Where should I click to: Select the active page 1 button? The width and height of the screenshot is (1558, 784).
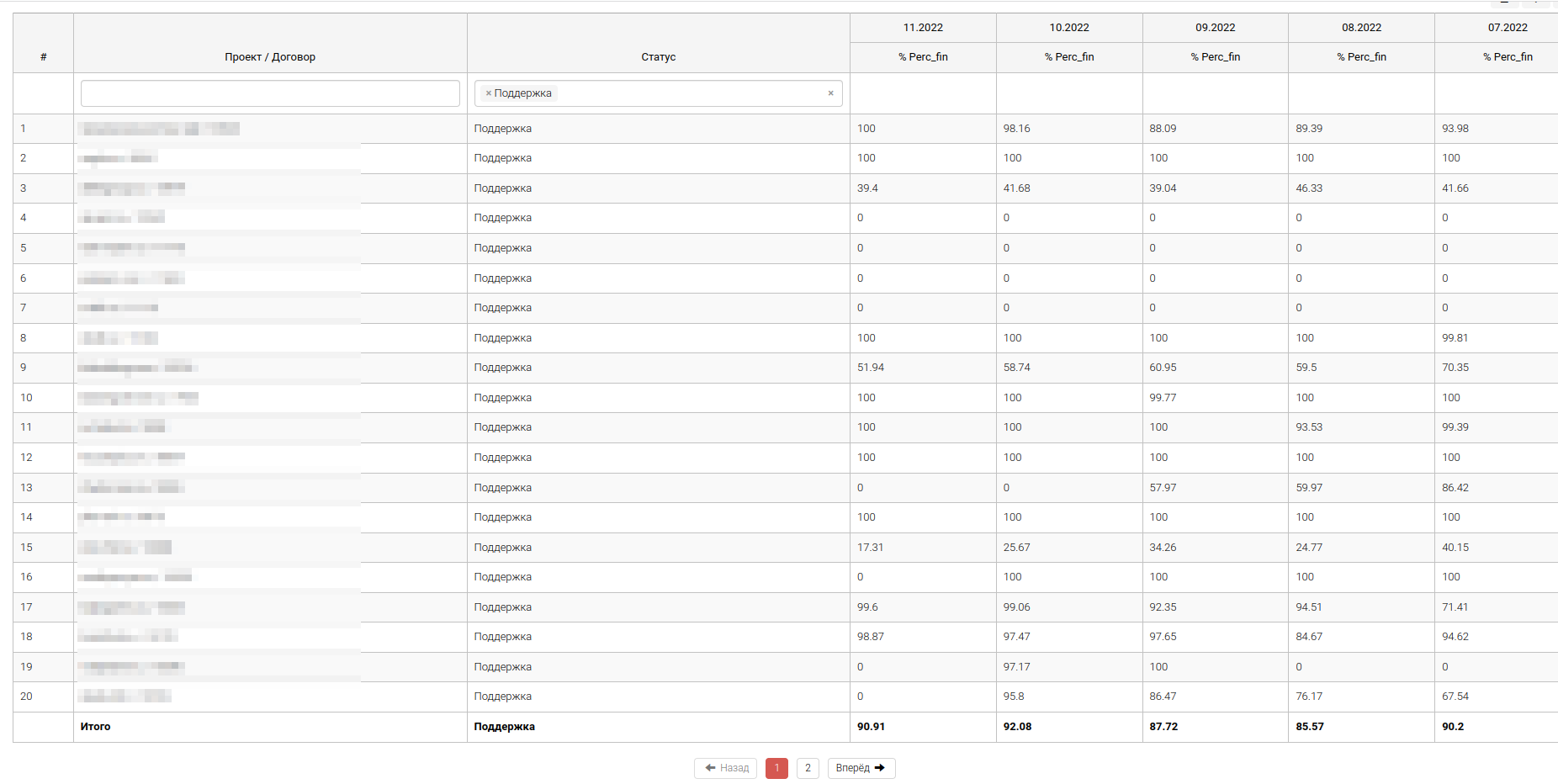pyautogui.click(x=776, y=768)
